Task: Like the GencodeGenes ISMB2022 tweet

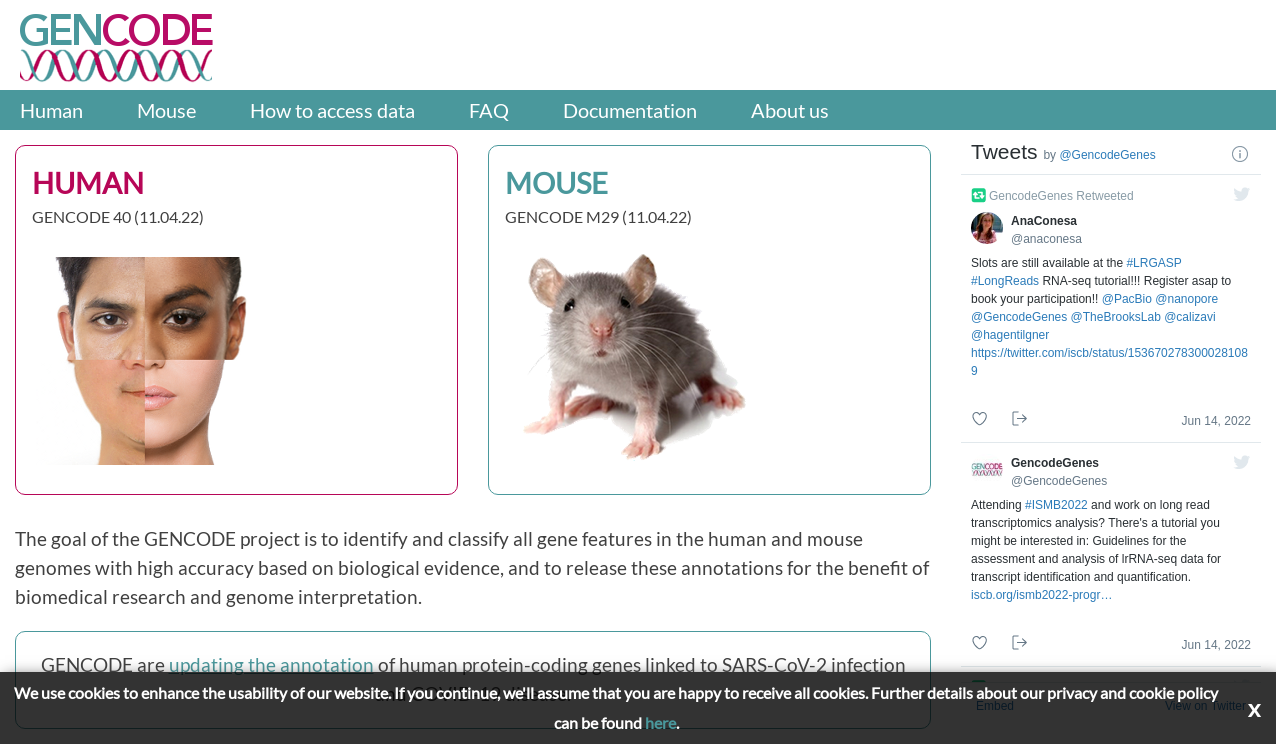Action: (x=980, y=643)
